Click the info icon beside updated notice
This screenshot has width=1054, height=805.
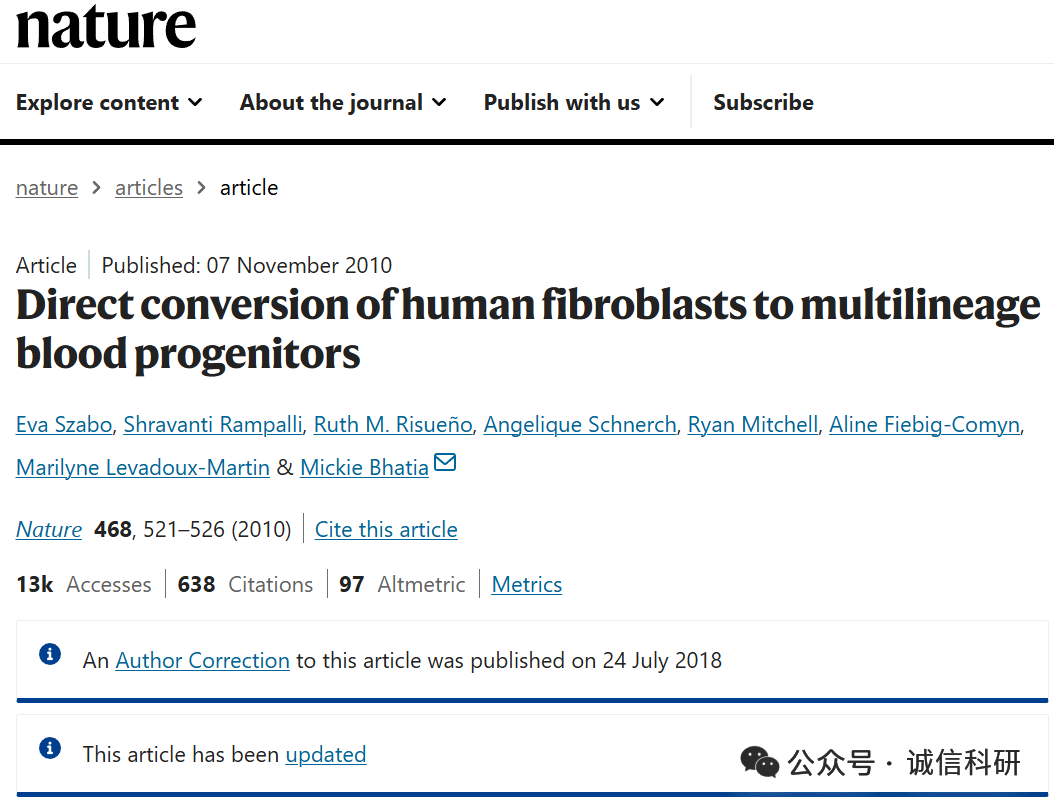pos(49,749)
